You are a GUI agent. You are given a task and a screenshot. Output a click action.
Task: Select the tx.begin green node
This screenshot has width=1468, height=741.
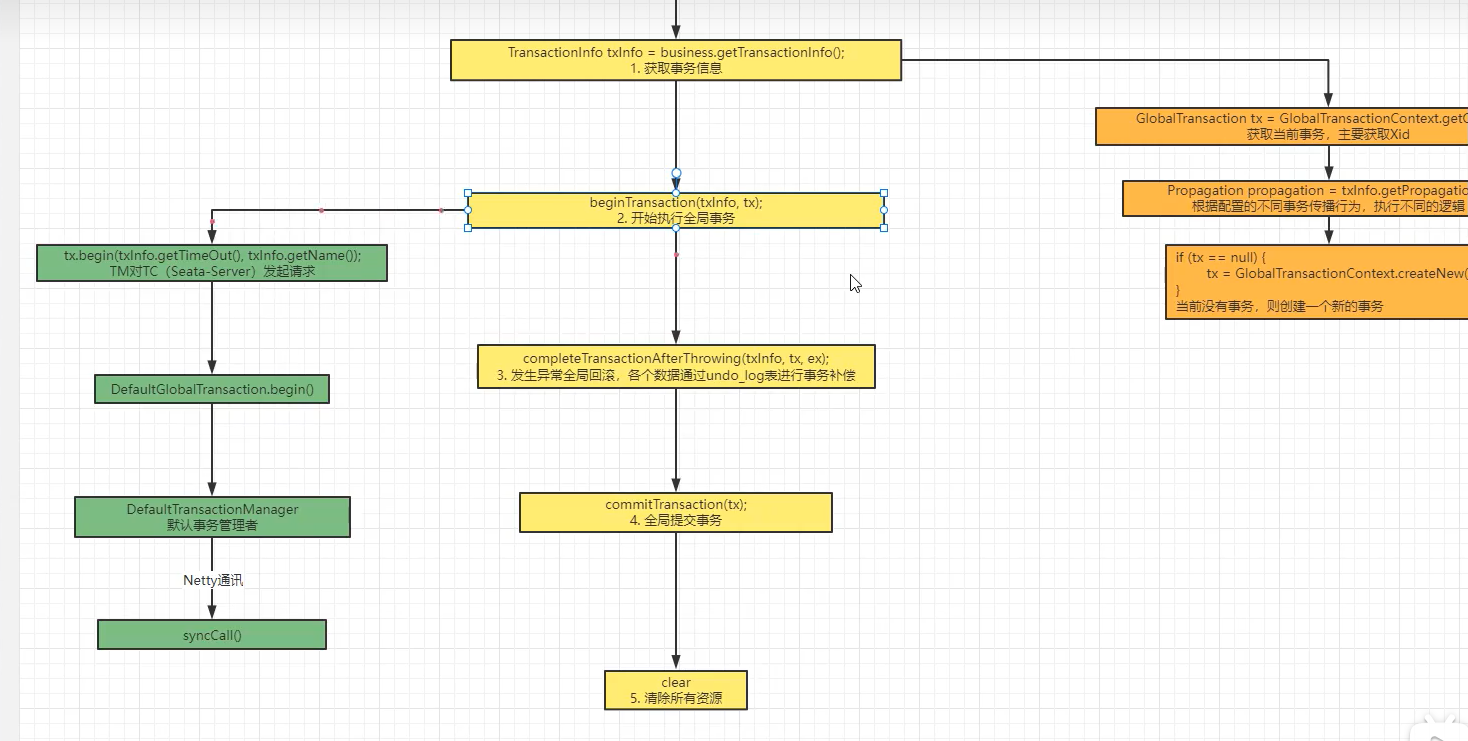coord(212,263)
